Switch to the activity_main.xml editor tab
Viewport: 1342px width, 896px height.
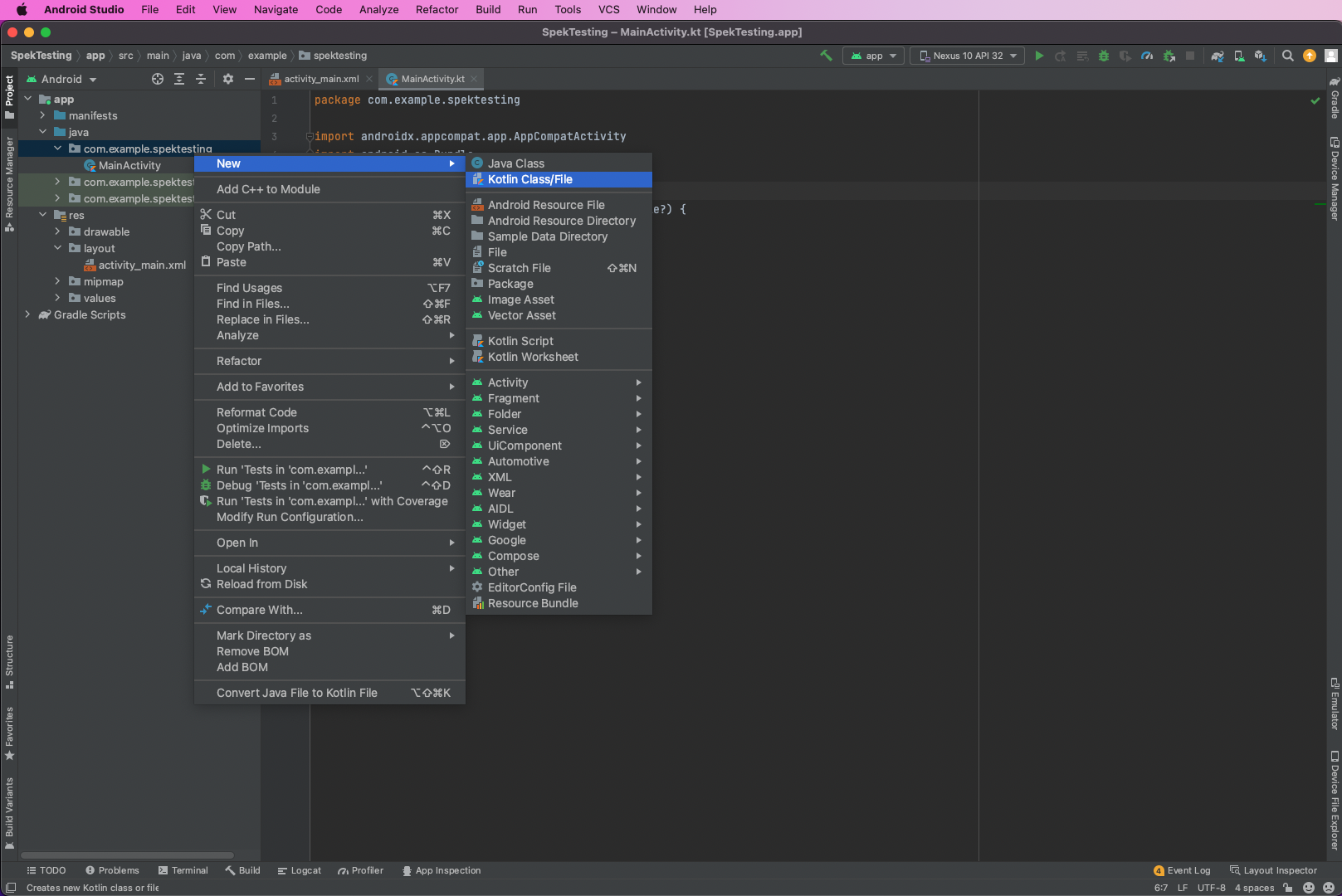[321, 79]
